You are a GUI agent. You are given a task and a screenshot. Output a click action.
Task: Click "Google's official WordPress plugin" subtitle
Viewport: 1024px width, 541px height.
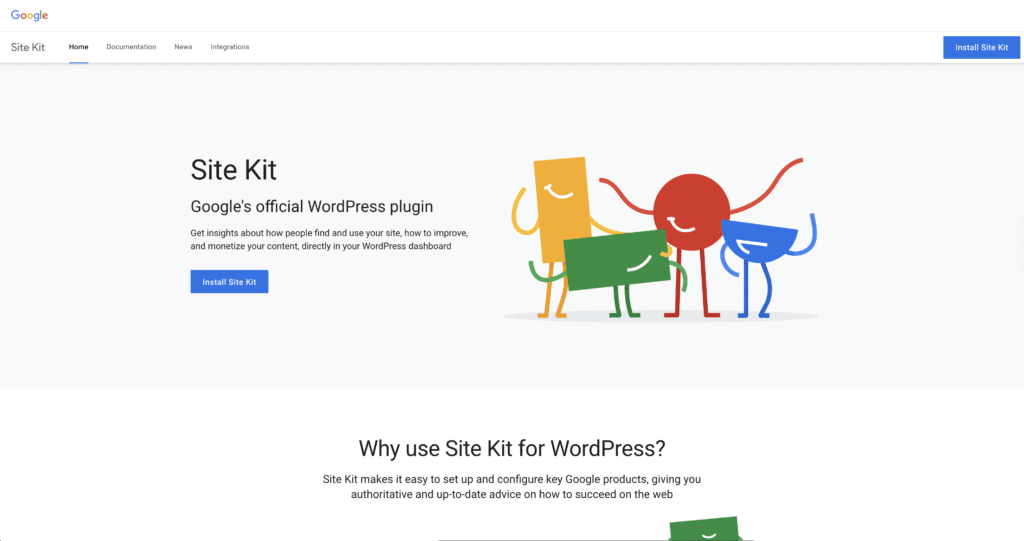(312, 206)
